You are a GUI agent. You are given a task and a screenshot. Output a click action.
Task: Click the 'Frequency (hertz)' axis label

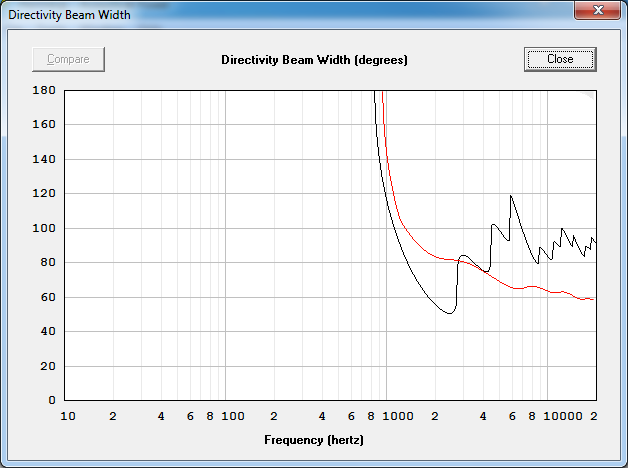pos(314,440)
